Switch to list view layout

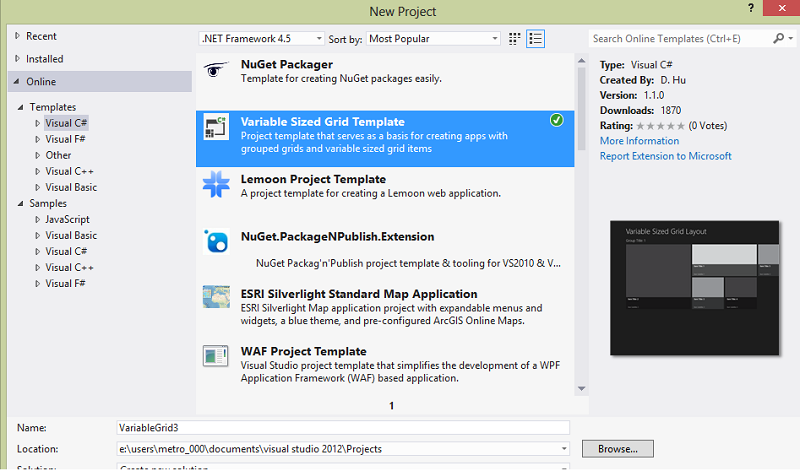(x=536, y=39)
